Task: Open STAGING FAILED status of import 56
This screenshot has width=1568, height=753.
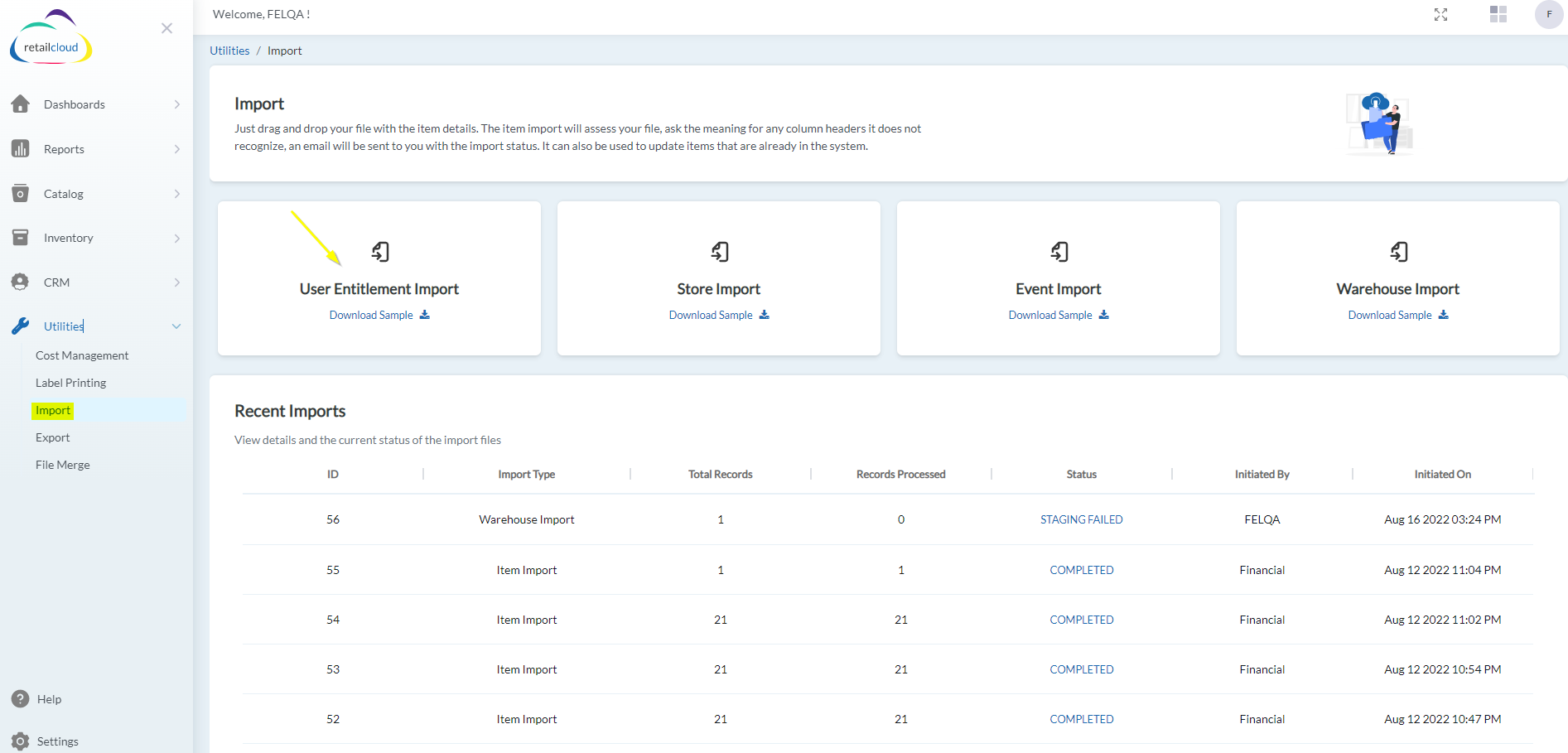Action: (x=1082, y=519)
